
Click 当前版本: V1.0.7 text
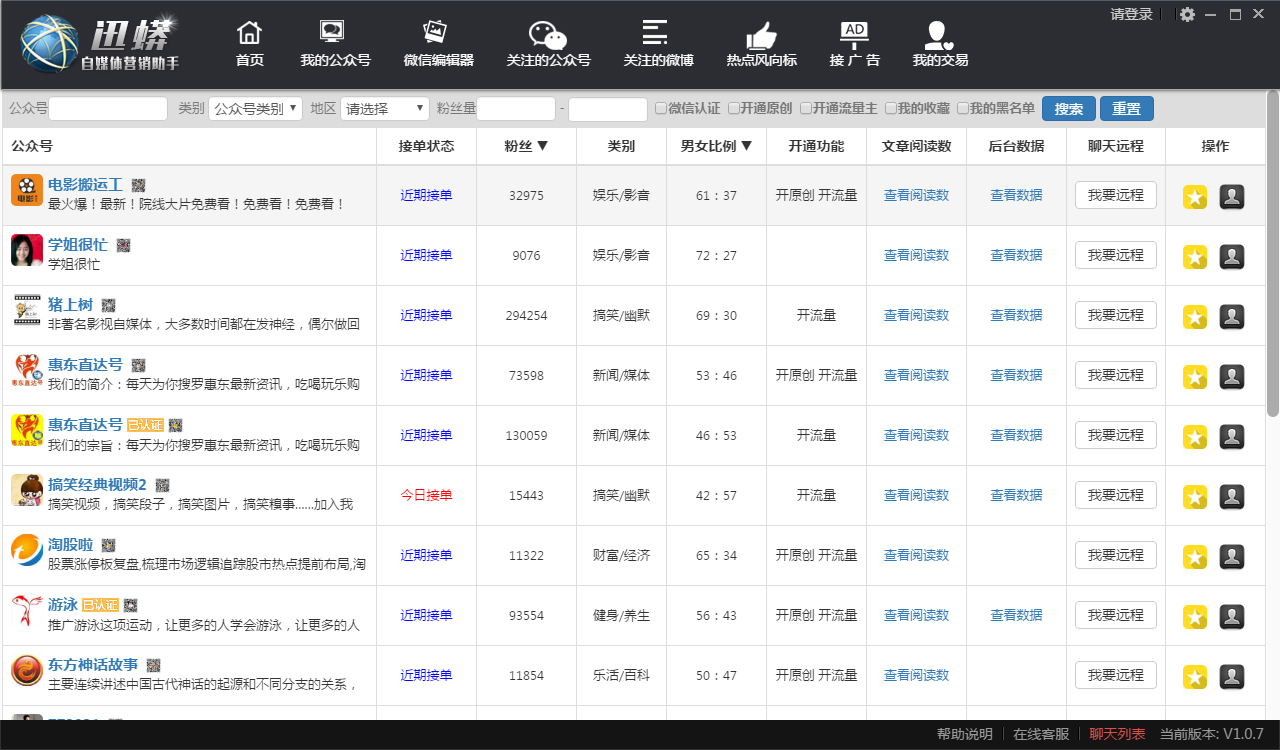tap(1211, 734)
